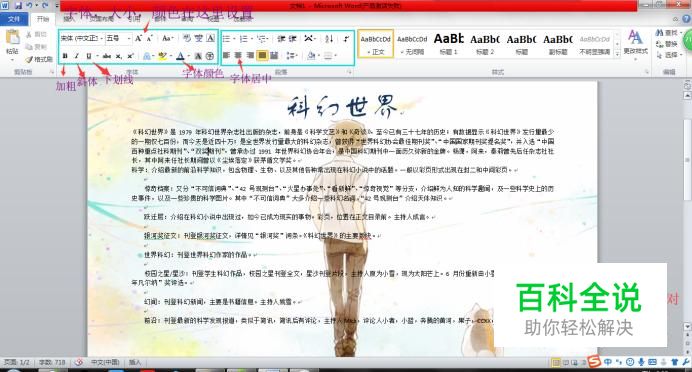Click the Insert (插入) mode status indicator
Screen dimensions: 692x372
click(135, 362)
